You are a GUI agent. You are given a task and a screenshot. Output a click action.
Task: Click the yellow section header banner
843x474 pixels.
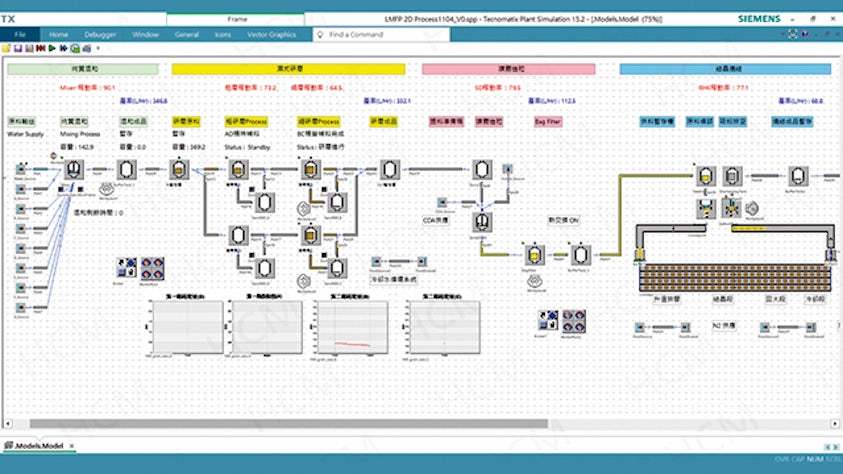pyautogui.click(x=288, y=69)
